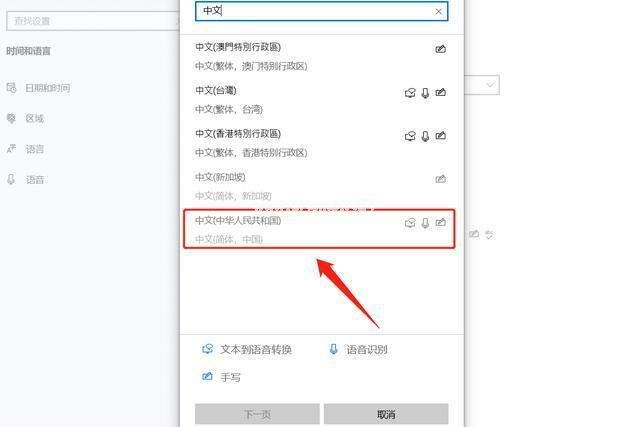Click handwriting icon for 中文(新加坡)

(x=440, y=179)
